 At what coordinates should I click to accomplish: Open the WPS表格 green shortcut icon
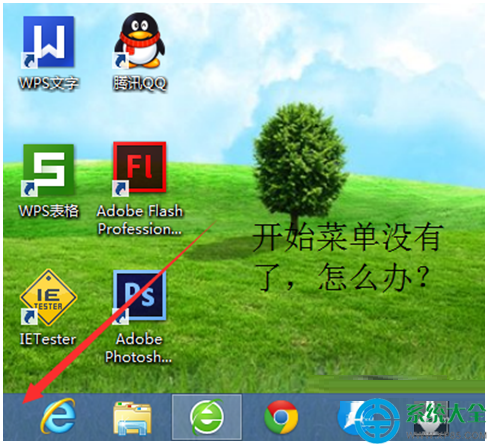pos(48,170)
